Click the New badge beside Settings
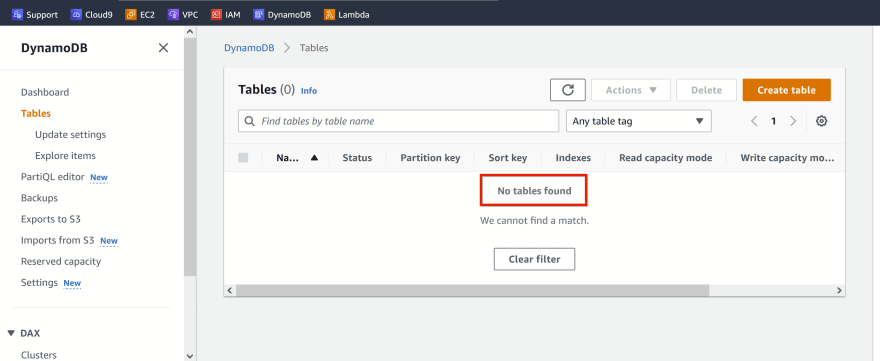 [x=72, y=283]
